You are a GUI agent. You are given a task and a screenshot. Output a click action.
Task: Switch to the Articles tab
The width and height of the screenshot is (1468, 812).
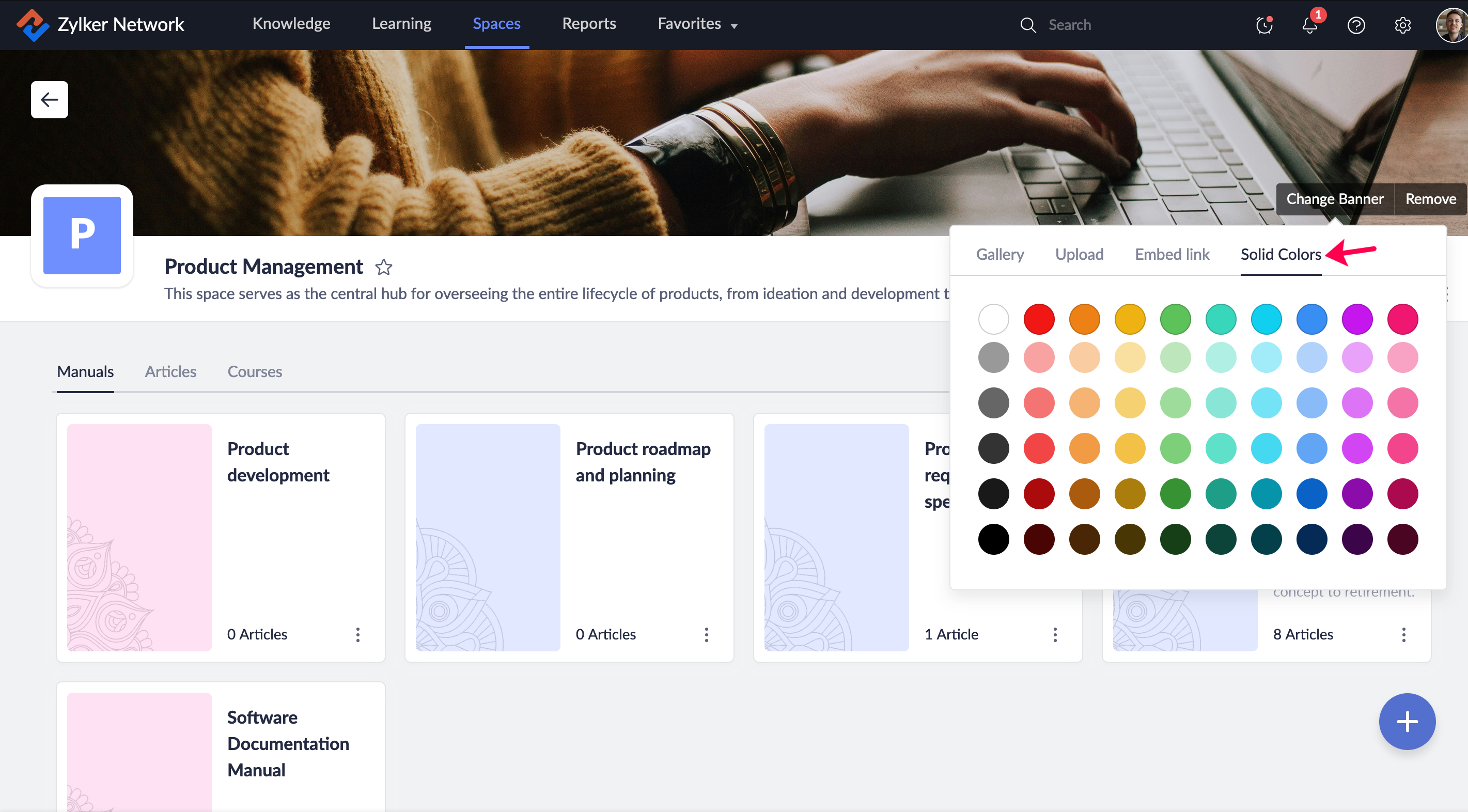(170, 371)
